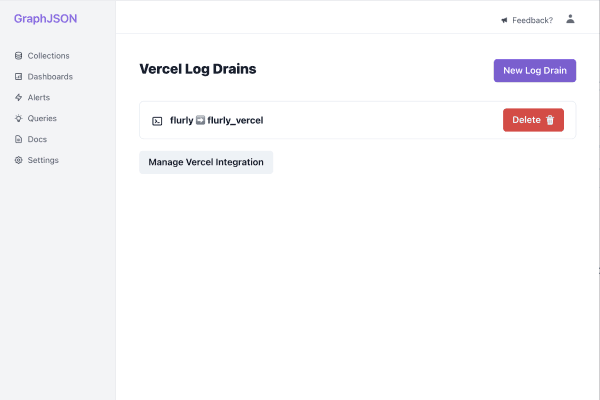Click the arrow icon between flurly names
This screenshot has width=600, height=400.
tap(200, 120)
